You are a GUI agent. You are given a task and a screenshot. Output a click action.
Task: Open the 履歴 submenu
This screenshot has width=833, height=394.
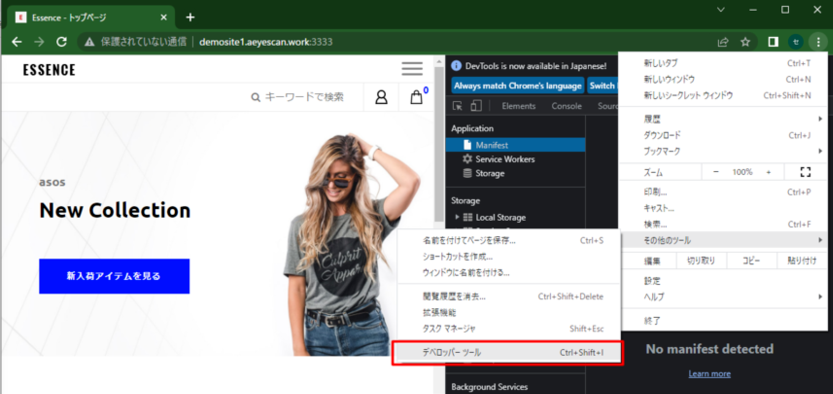pos(723,119)
